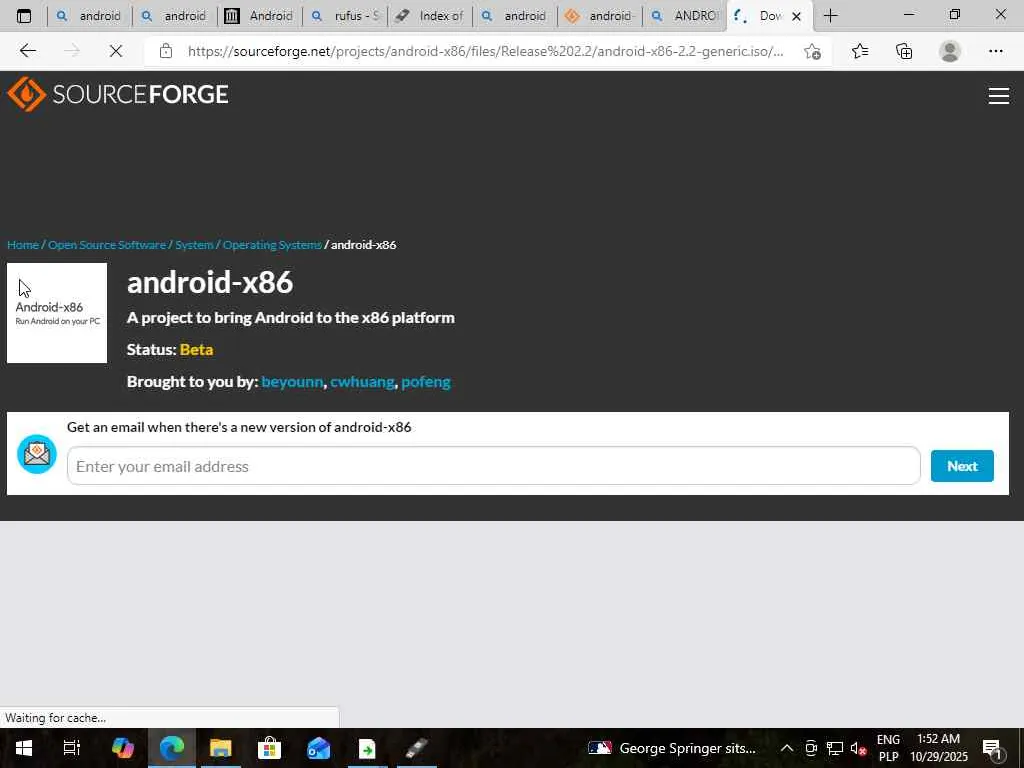1024x768 pixels.
Task: Stop loading the page
Action: point(116,51)
